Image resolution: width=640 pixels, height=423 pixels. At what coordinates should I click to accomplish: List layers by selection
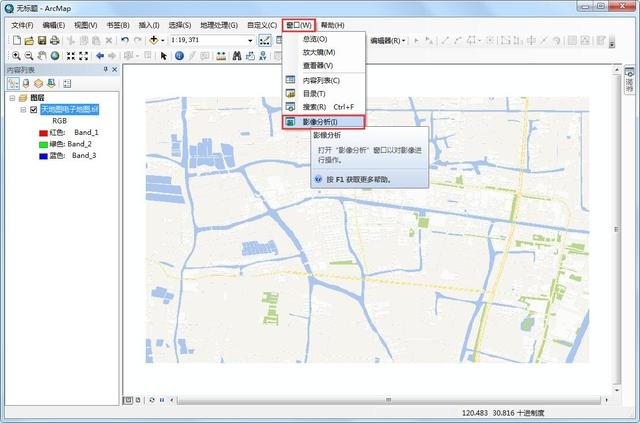tap(51, 84)
